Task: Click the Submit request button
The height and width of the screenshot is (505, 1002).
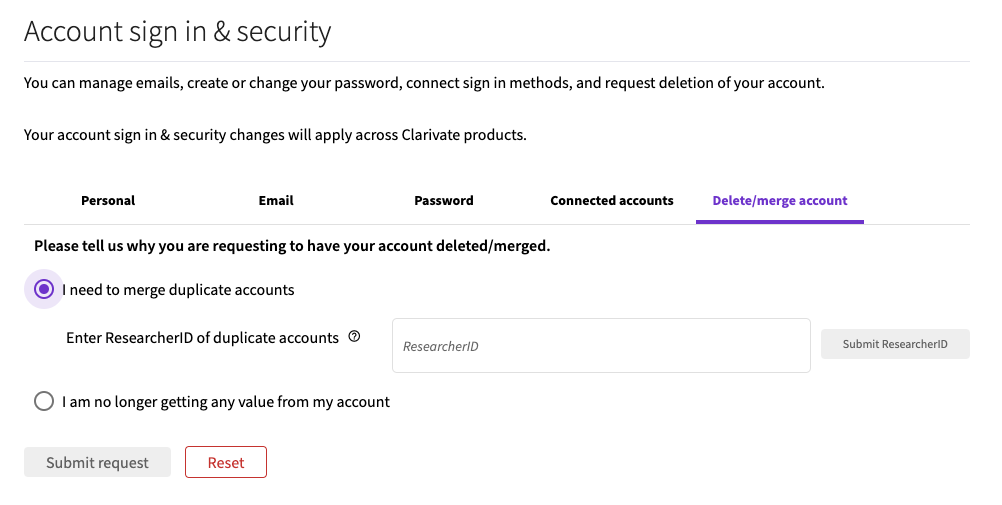Action: 97,462
